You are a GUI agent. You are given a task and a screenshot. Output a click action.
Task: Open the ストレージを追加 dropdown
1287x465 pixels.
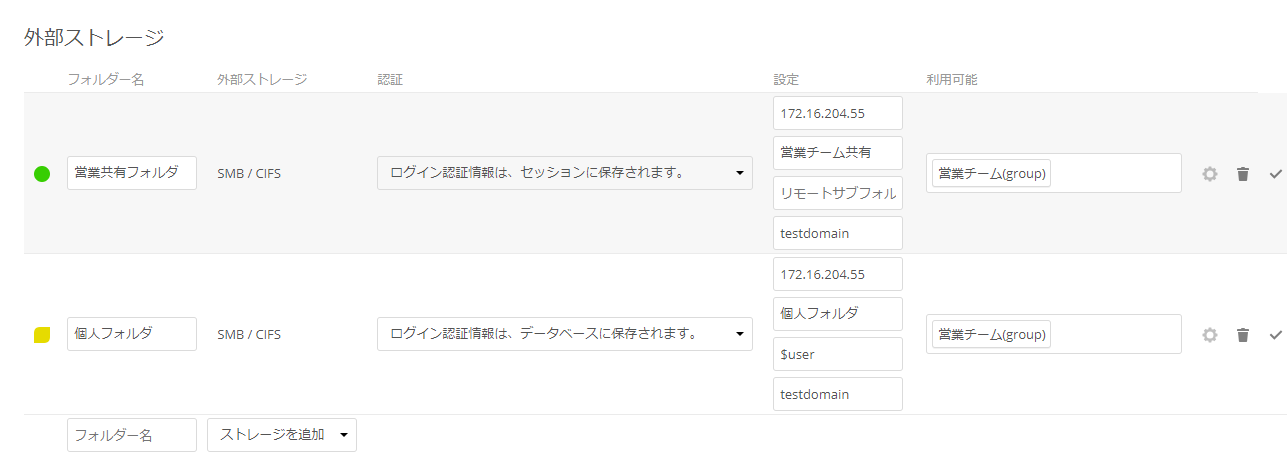click(281, 435)
